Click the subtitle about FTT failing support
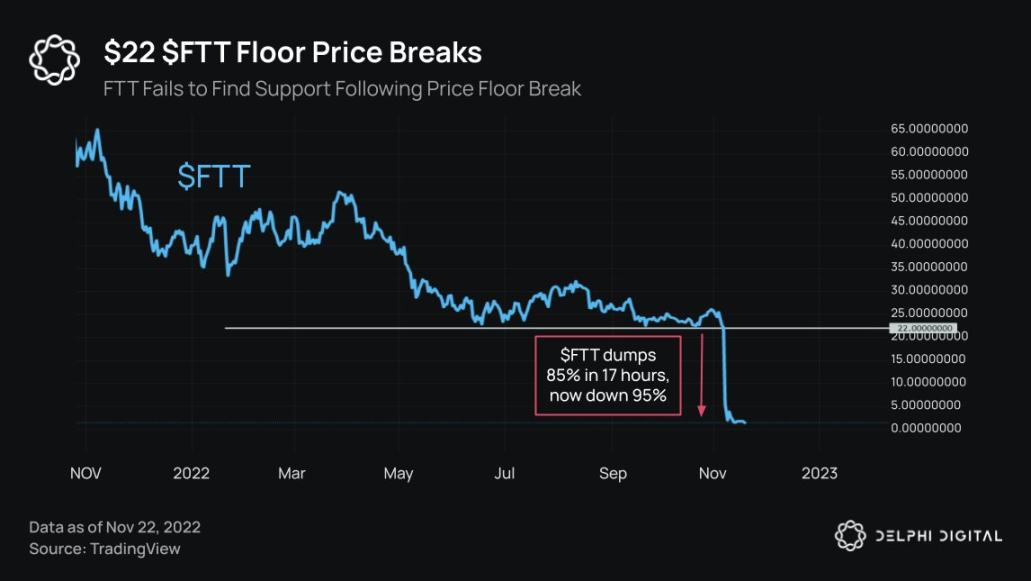This screenshot has width=1031, height=581. 342,89
